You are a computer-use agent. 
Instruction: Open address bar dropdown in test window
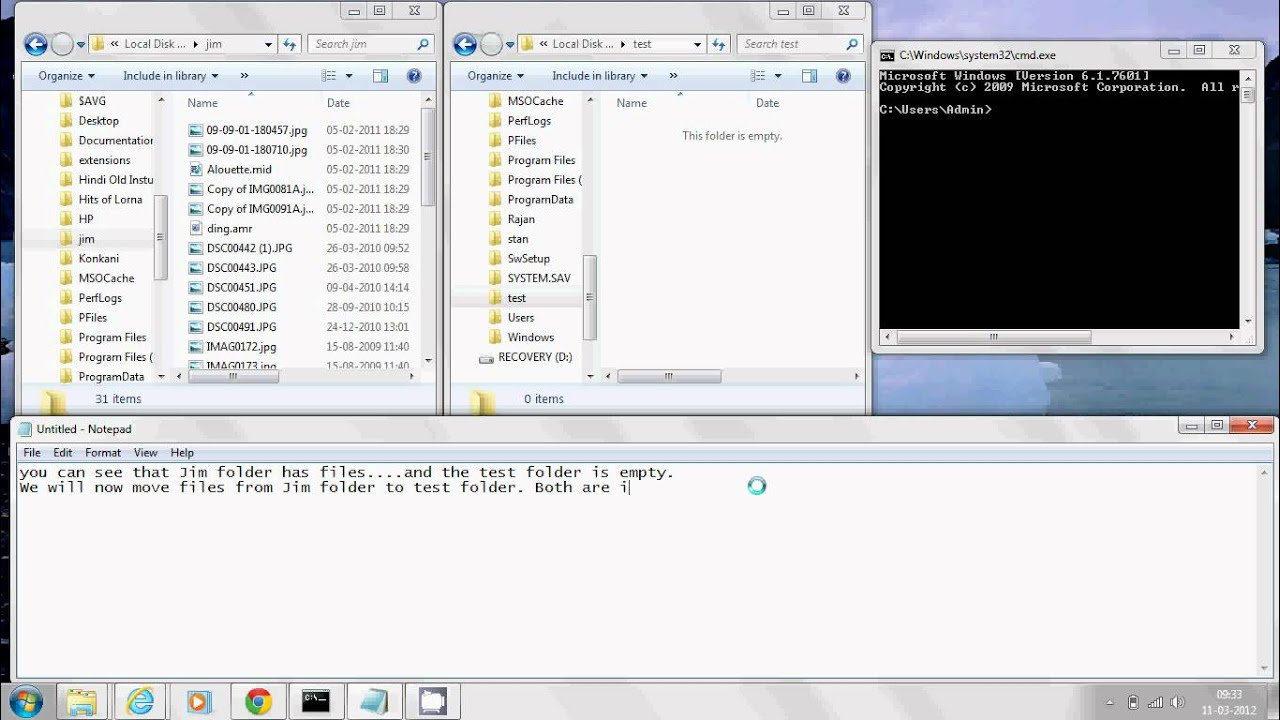tap(697, 44)
